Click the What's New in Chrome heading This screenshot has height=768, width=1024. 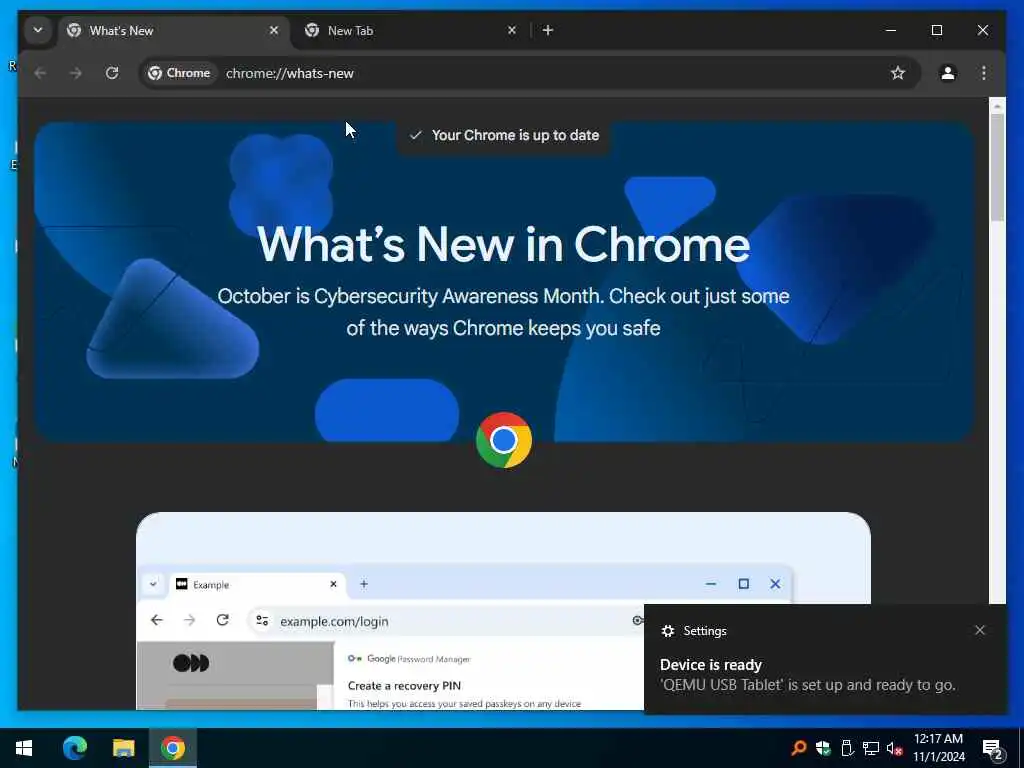504,245
